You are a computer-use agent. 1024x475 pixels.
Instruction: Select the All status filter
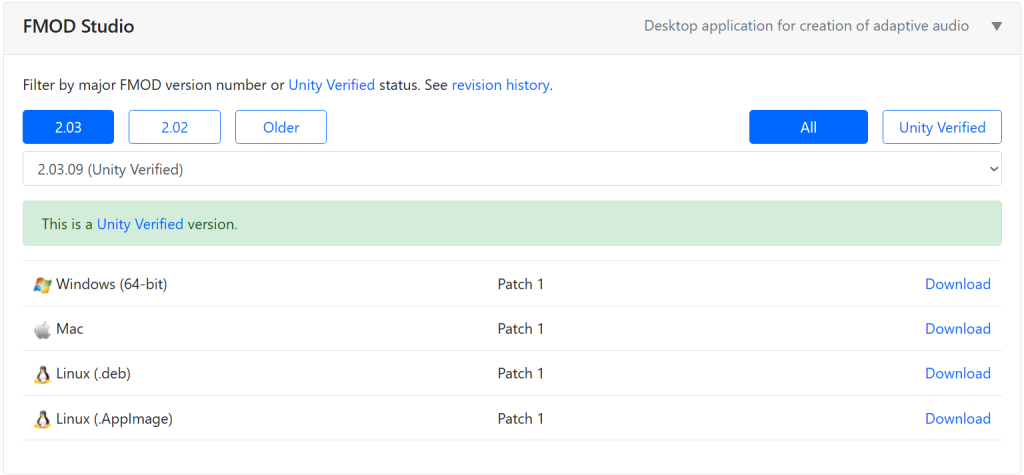tap(808, 127)
